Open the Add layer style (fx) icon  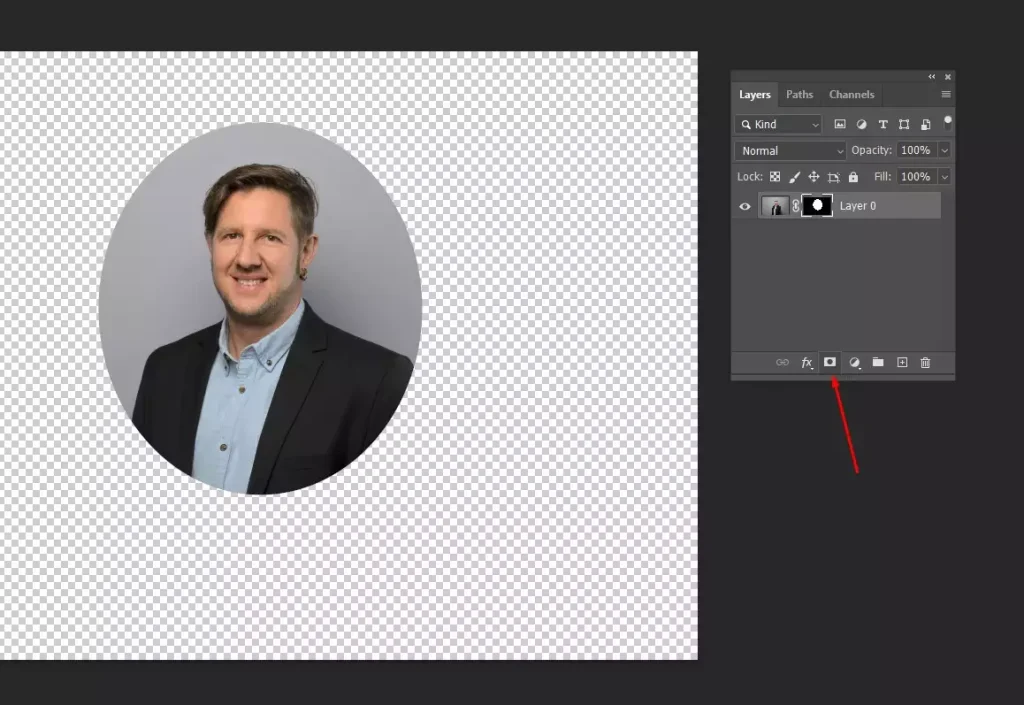tap(807, 362)
